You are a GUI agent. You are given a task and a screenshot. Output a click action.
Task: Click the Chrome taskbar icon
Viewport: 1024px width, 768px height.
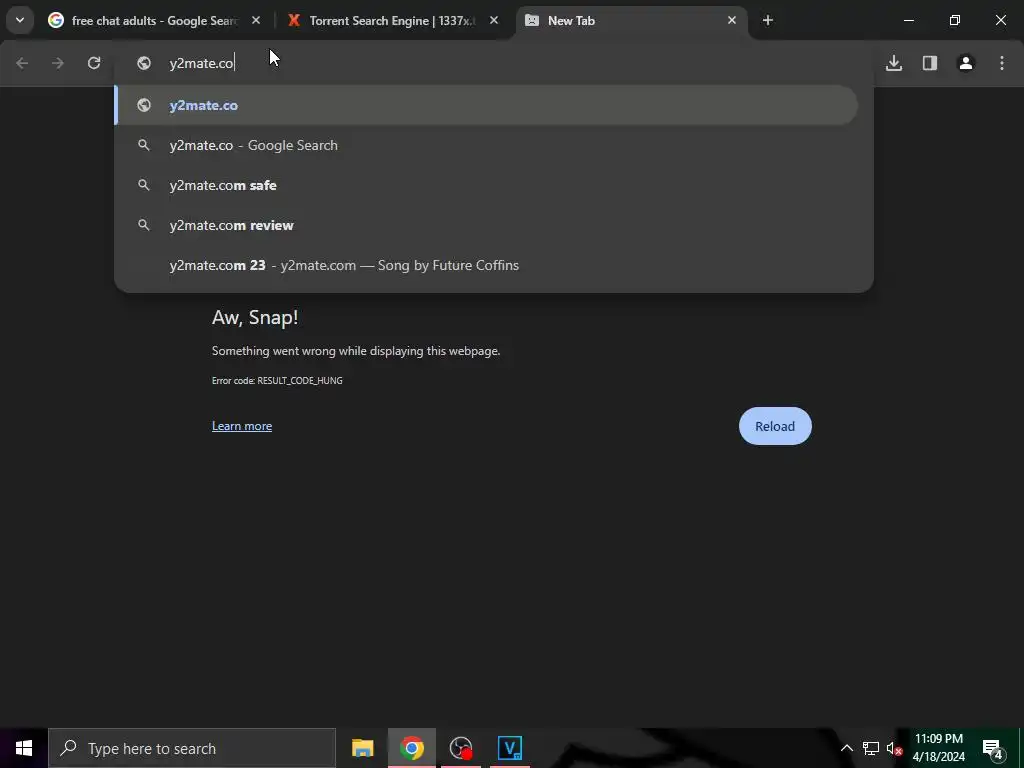pyautogui.click(x=411, y=748)
